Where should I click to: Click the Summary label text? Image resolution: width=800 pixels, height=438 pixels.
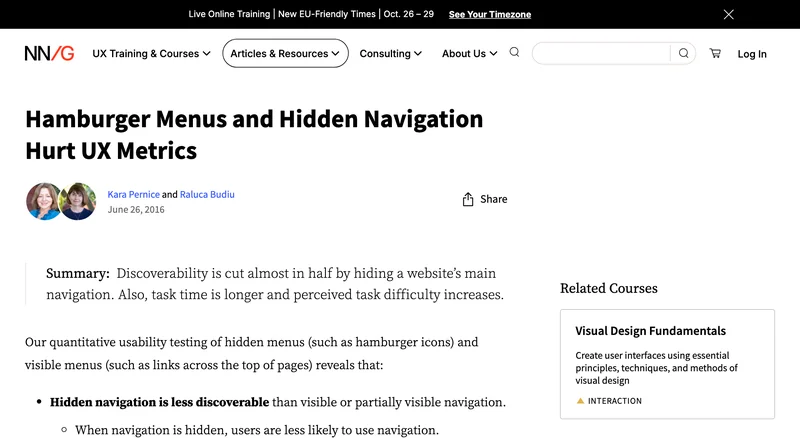coord(78,274)
